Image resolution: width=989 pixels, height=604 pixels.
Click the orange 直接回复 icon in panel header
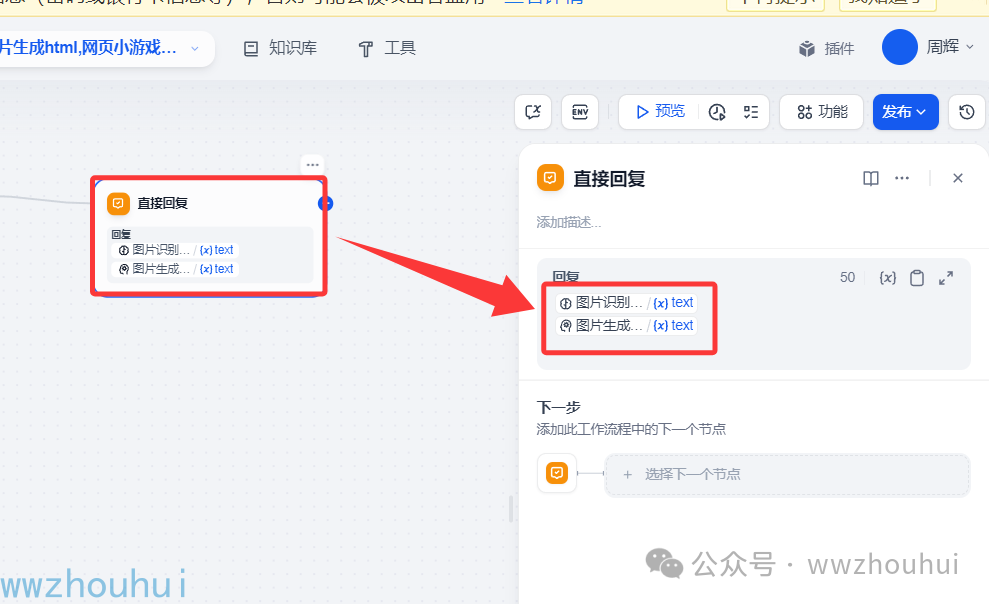click(x=550, y=178)
